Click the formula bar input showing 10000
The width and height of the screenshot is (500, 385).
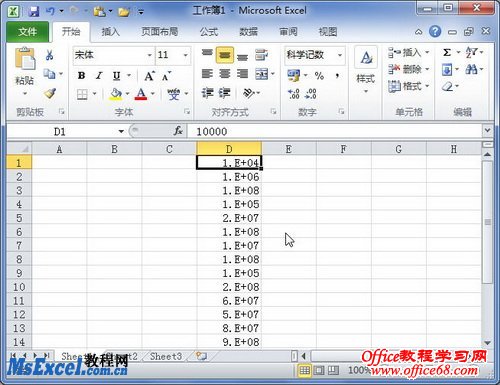tap(335, 131)
